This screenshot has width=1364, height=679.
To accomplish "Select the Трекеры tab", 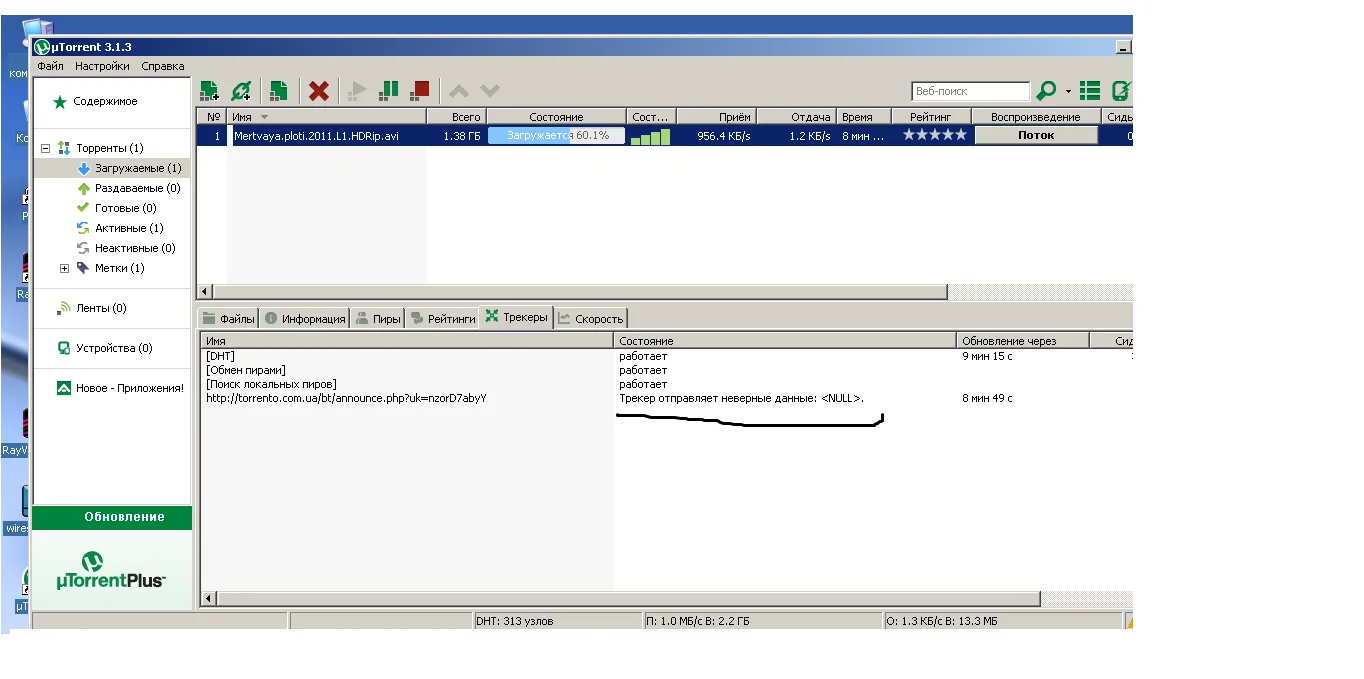I will coord(516,317).
